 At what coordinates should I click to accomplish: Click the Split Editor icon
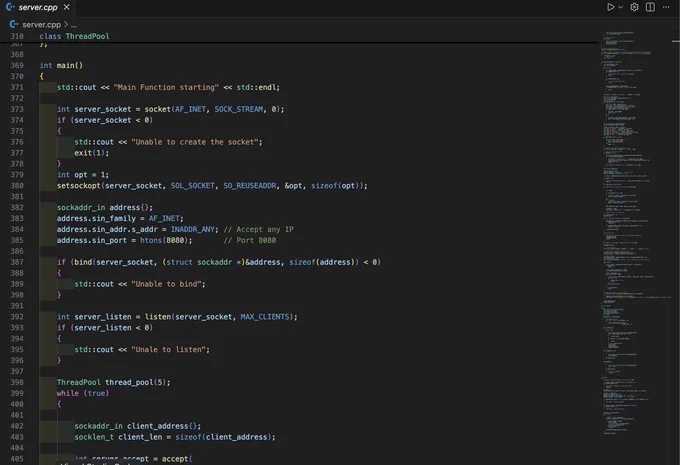coord(650,7)
